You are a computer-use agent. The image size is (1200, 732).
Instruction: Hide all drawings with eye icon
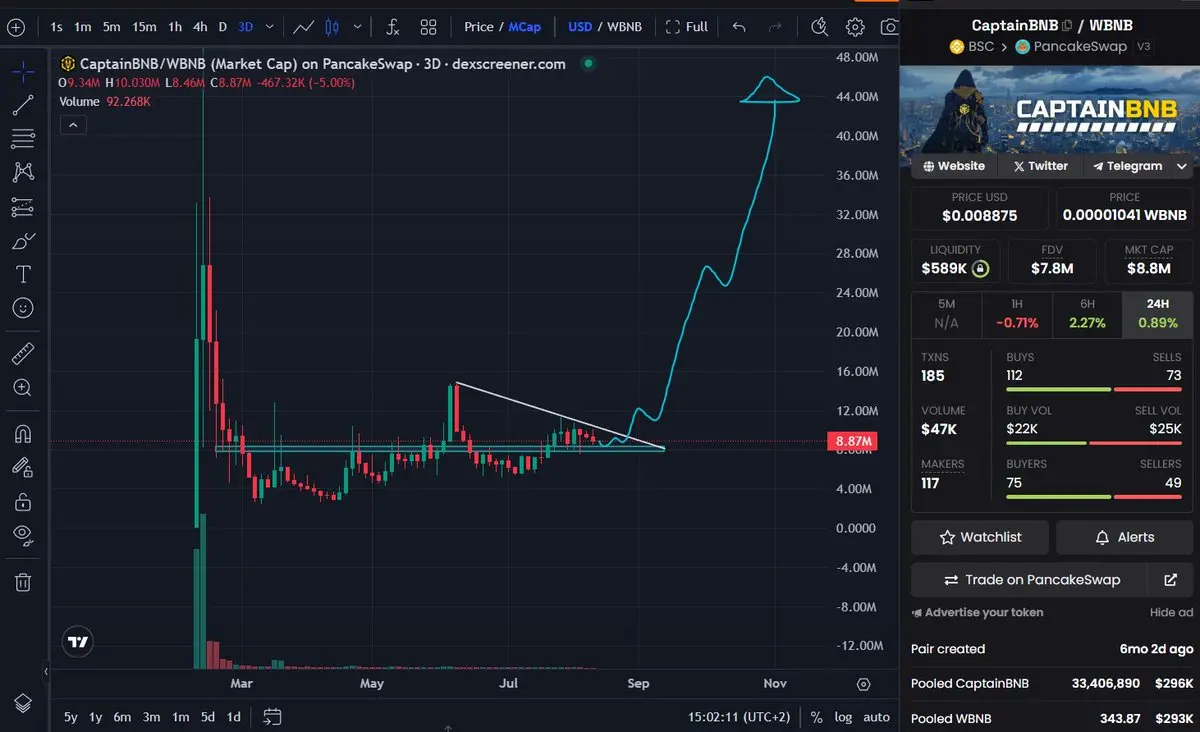[23, 535]
